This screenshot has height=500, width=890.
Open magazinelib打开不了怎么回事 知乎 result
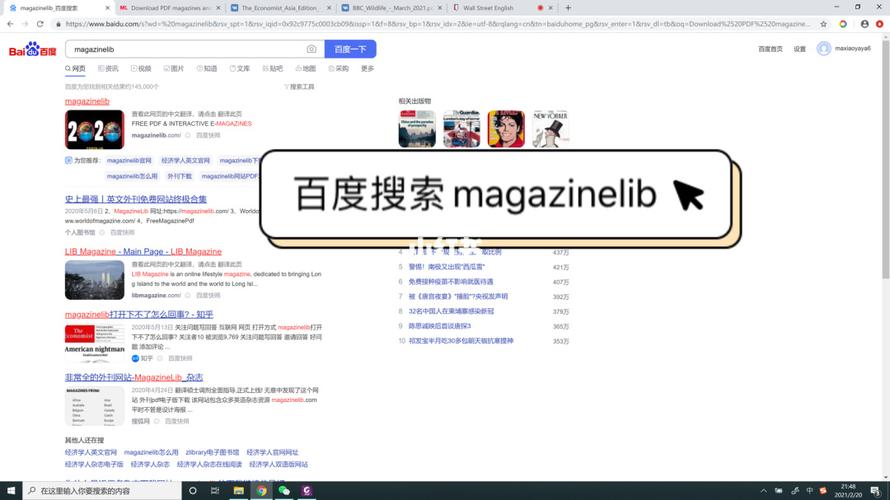[139, 314]
